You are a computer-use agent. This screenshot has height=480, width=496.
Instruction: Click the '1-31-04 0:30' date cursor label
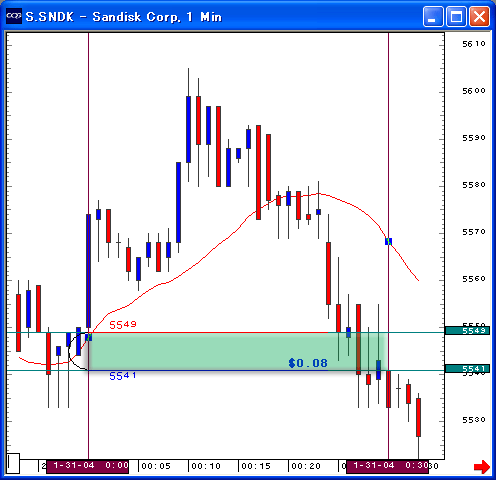tap(387, 466)
